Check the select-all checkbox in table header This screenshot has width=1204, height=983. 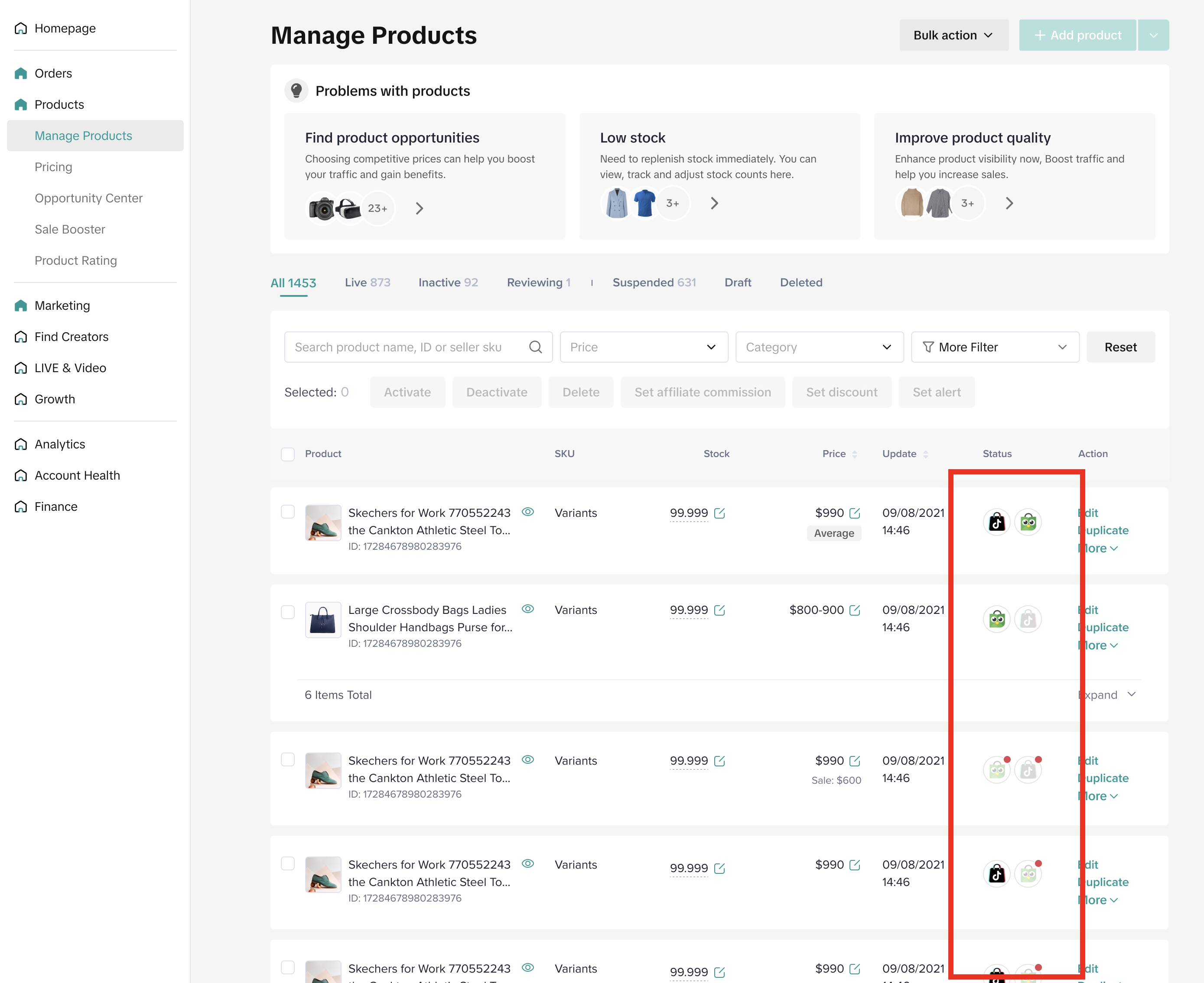tap(288, 454)
